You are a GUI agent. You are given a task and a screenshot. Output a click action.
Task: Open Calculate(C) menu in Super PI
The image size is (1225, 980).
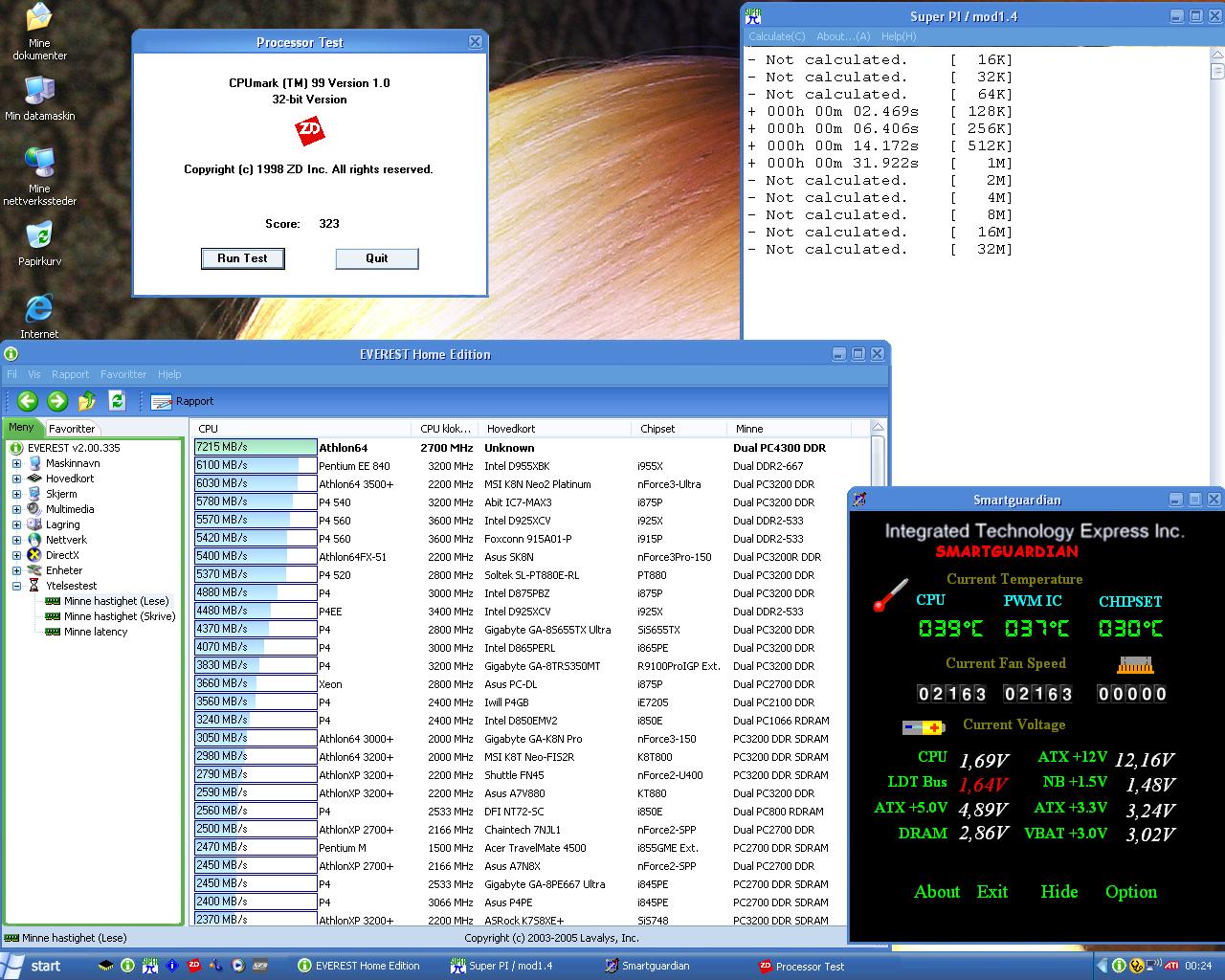pyautogui.click(x=776, y=36)
